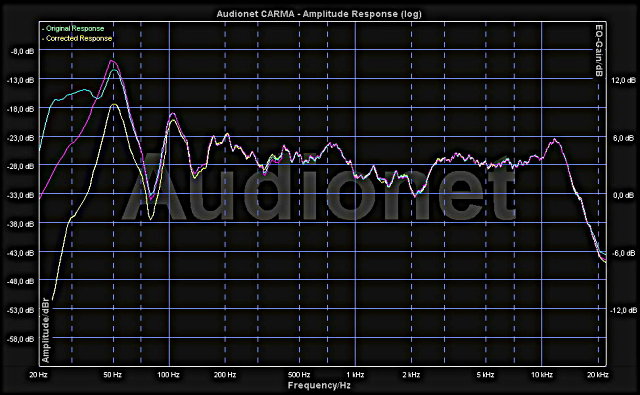Click the 'Frequency/Hz' axis title
Viewport: 640px width, 395px height.
click(319, 385)
